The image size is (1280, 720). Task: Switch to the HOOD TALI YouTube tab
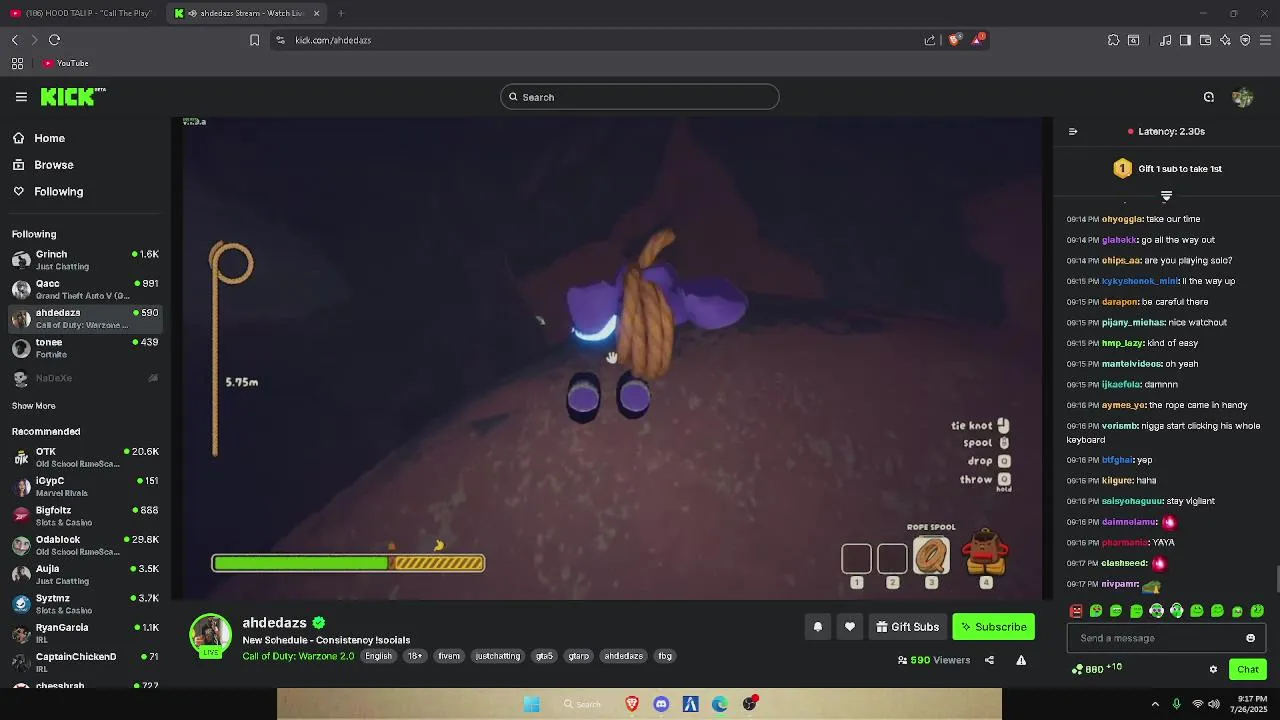click(80, 13)
